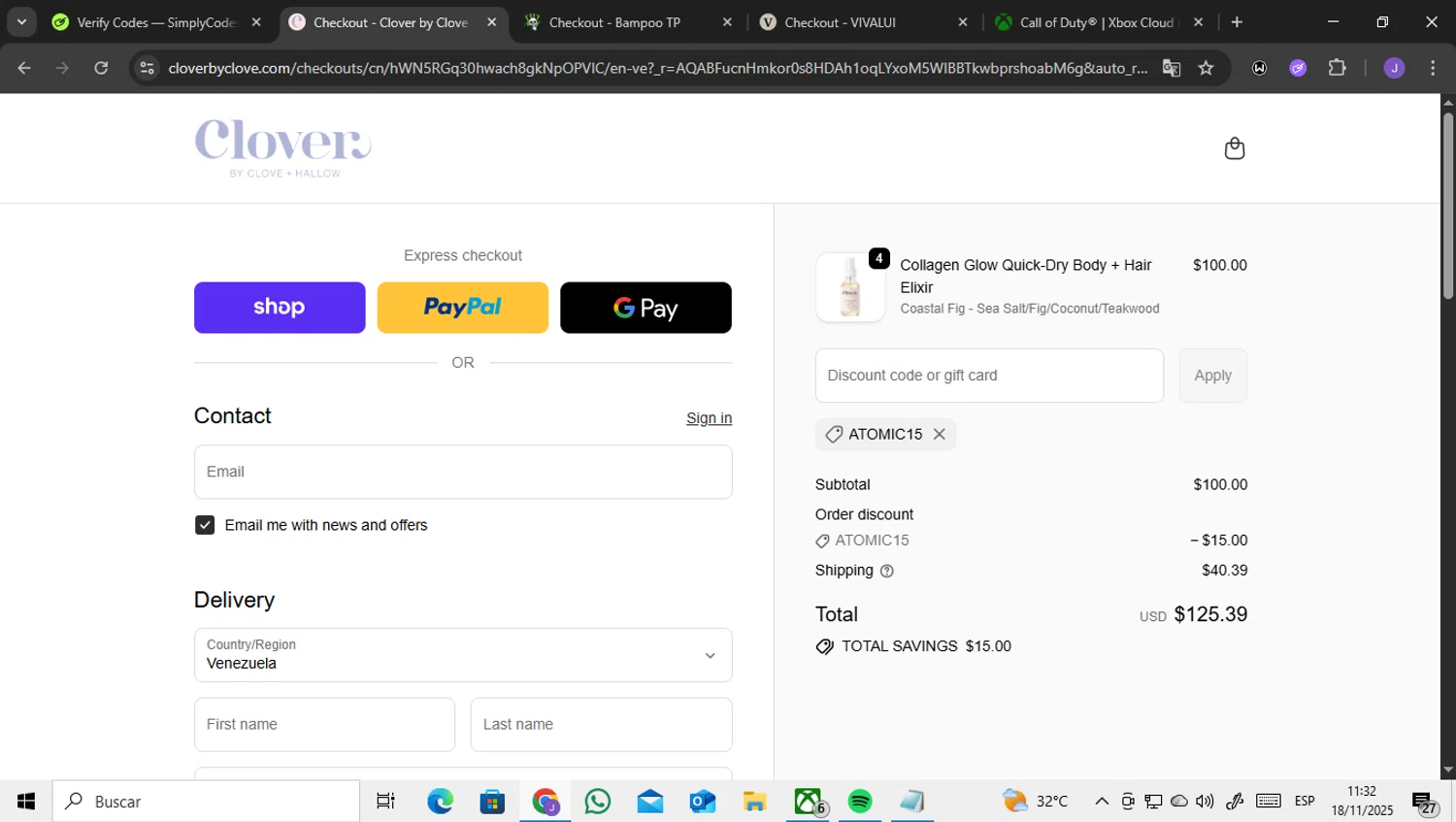Viewport: 1456px width, 822px height.
Task: Click the TOTAL SAVINGS $15.00 text
Action: [x=926, y=646]
